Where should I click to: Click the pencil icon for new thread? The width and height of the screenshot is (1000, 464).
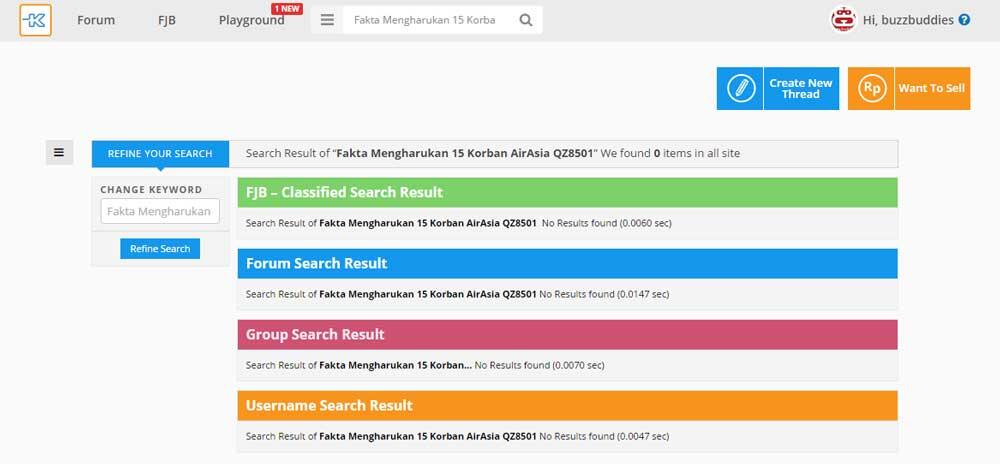[x=740, y=89]
